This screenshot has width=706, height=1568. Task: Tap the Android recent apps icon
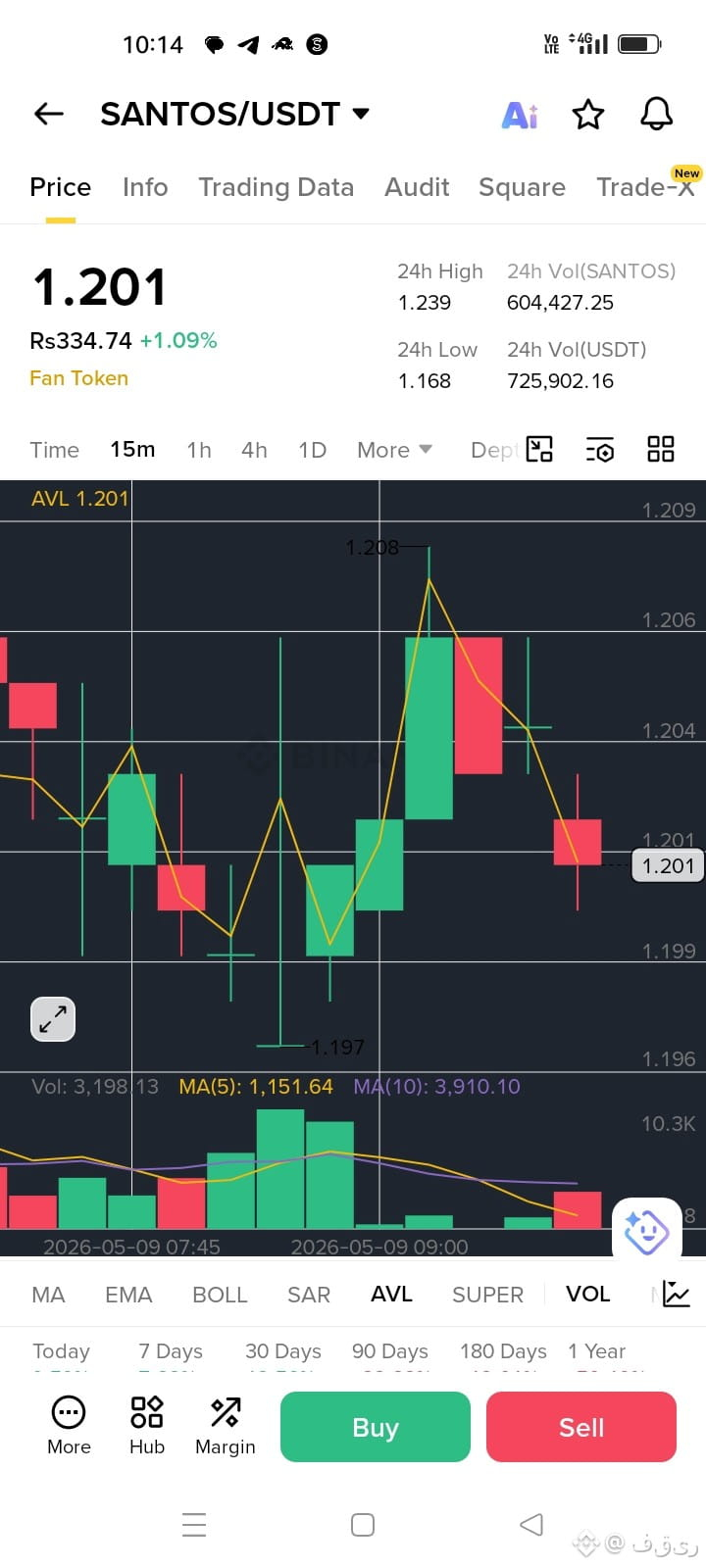pos(194,1525)
